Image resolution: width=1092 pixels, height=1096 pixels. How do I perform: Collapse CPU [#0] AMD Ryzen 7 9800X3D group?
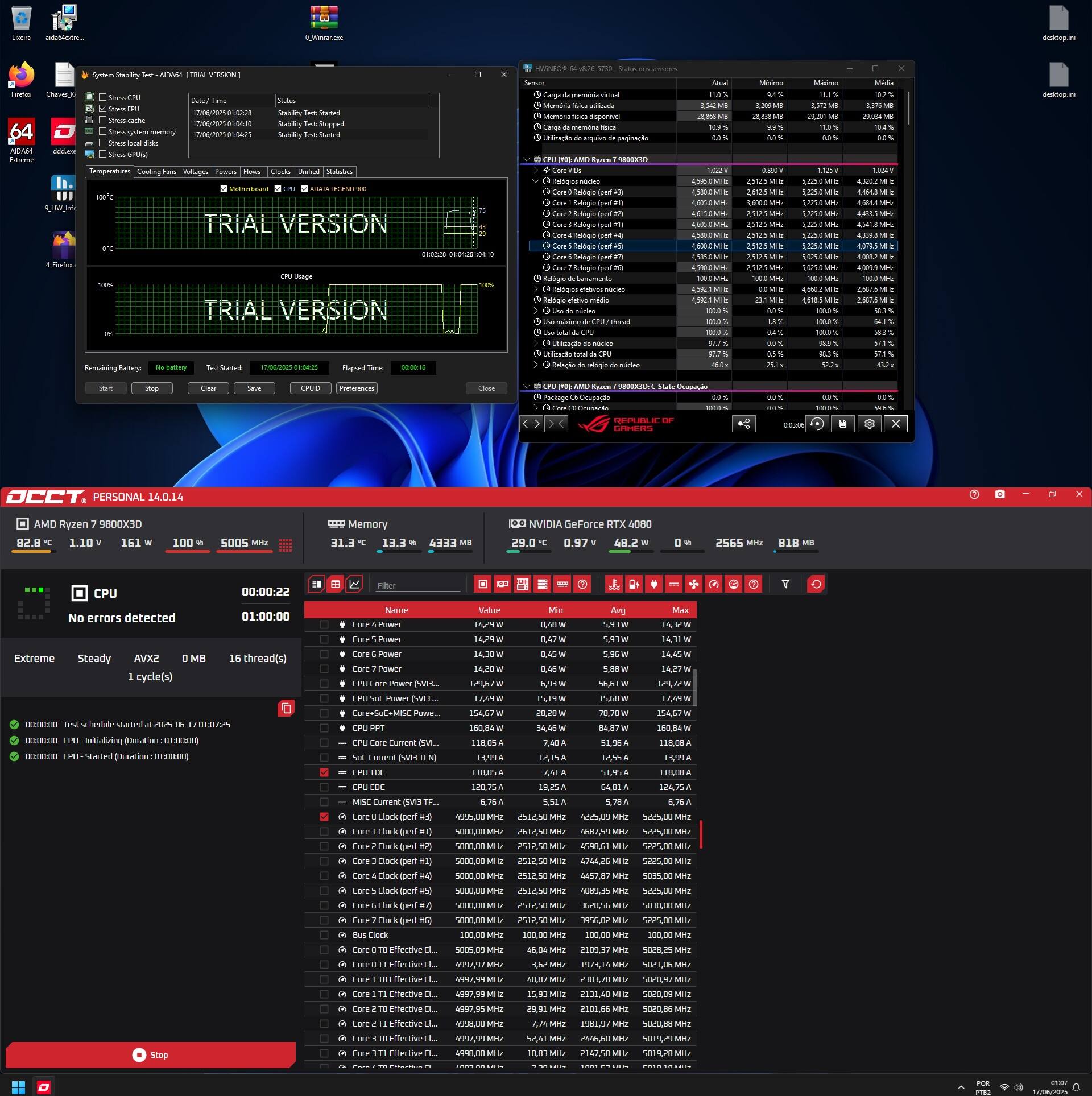(527, 159)
